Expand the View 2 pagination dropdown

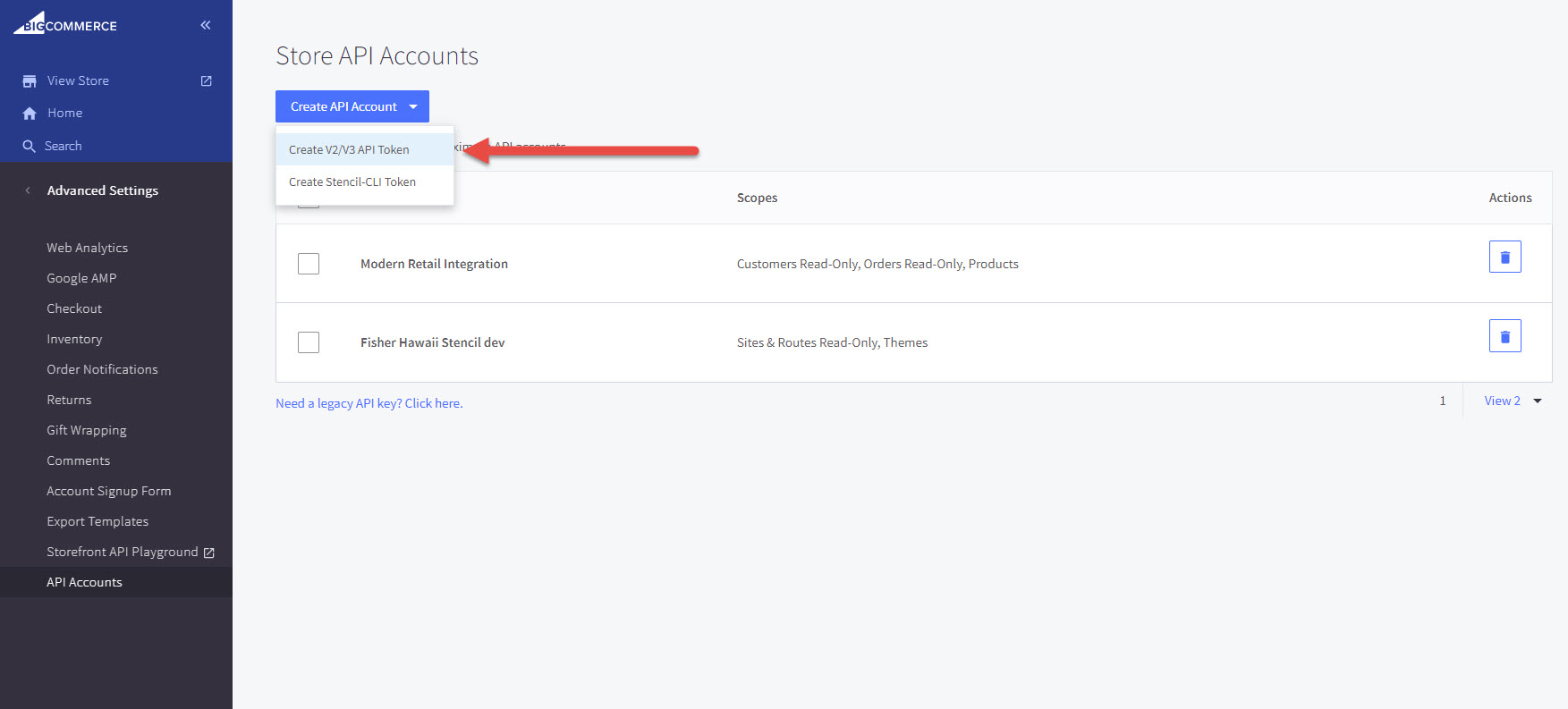[x=1513, y=401]
